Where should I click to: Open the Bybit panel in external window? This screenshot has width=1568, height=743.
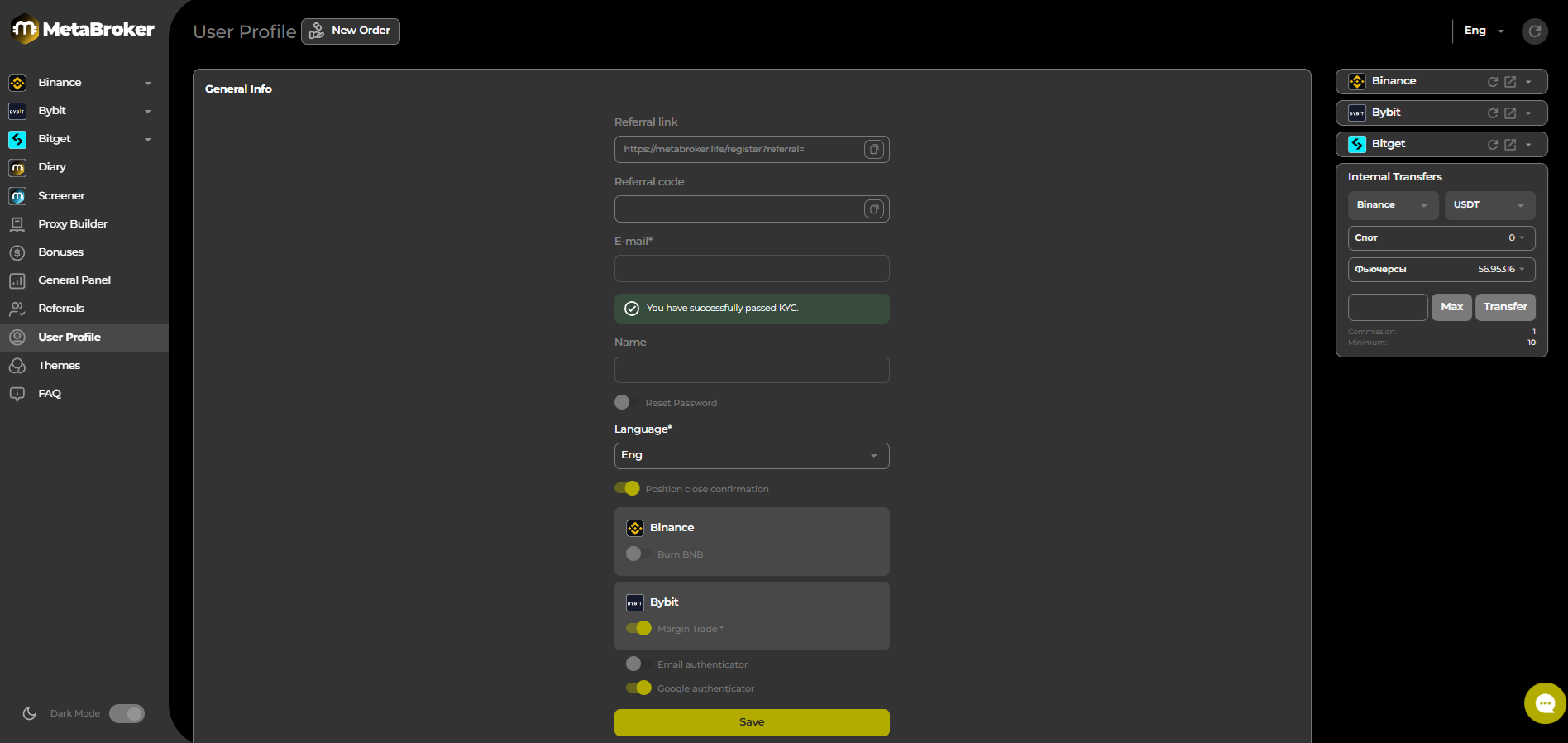tap(1510, 113)
